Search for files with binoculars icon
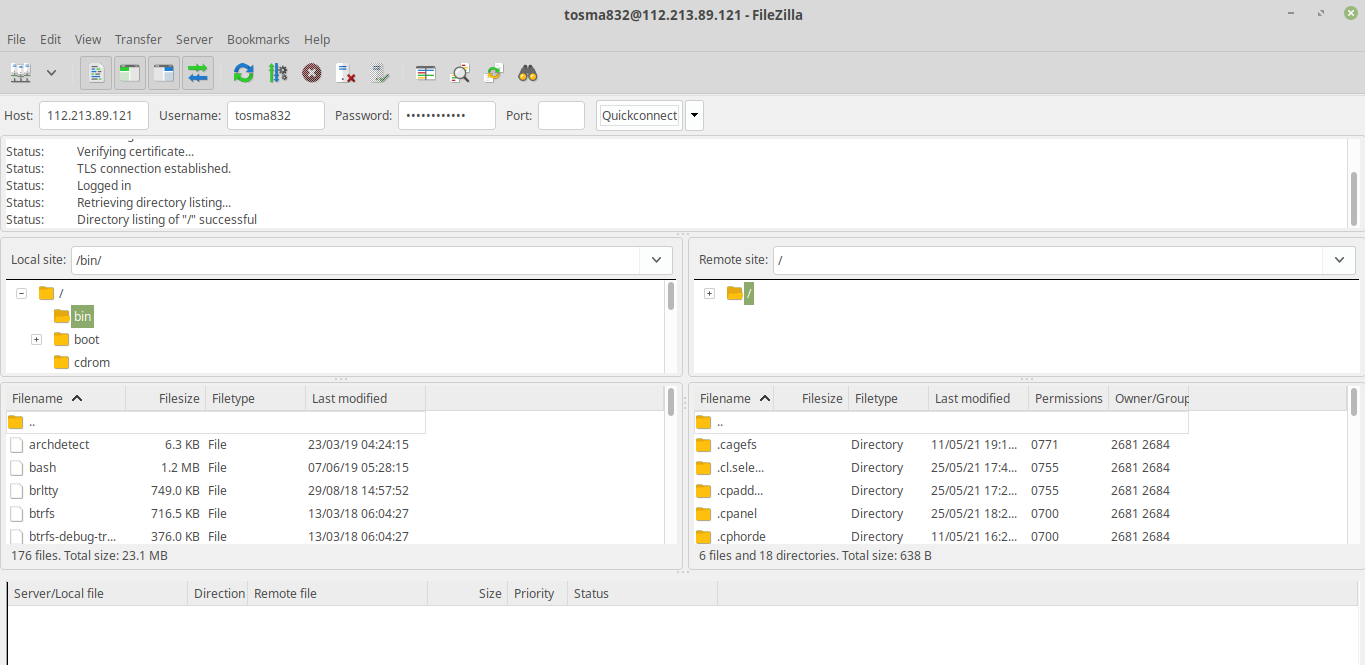The width and height of the screenshot is (1365, 665). (x=528, y=73)
